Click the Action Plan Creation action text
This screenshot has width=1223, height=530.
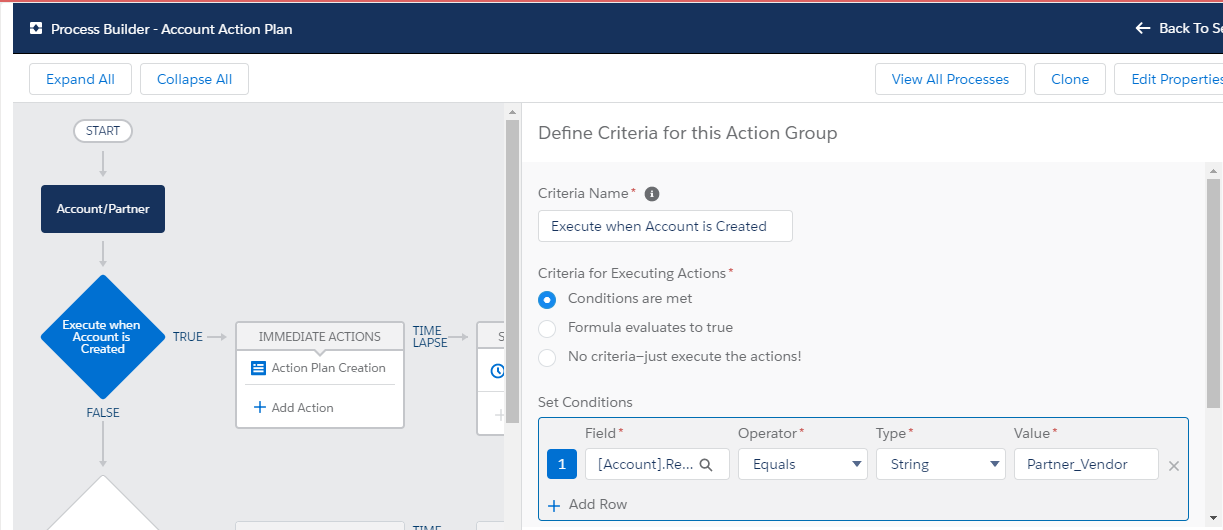[x=328, y=368]
